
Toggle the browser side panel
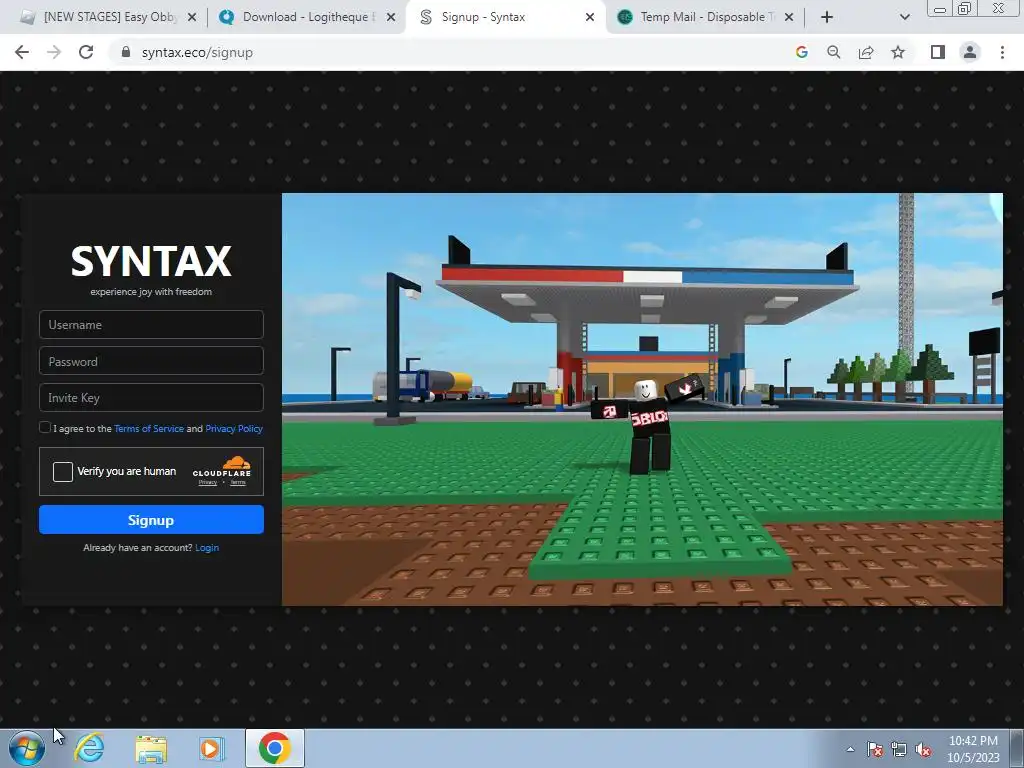point(938,52)
